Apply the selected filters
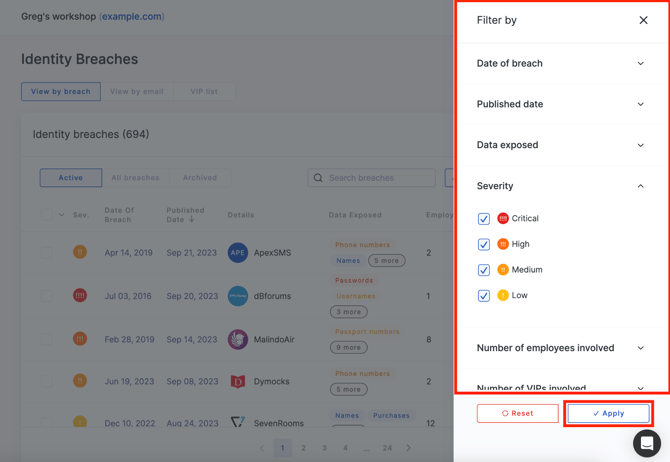Screen dimensions: 670x462 (x=608, y=413)
